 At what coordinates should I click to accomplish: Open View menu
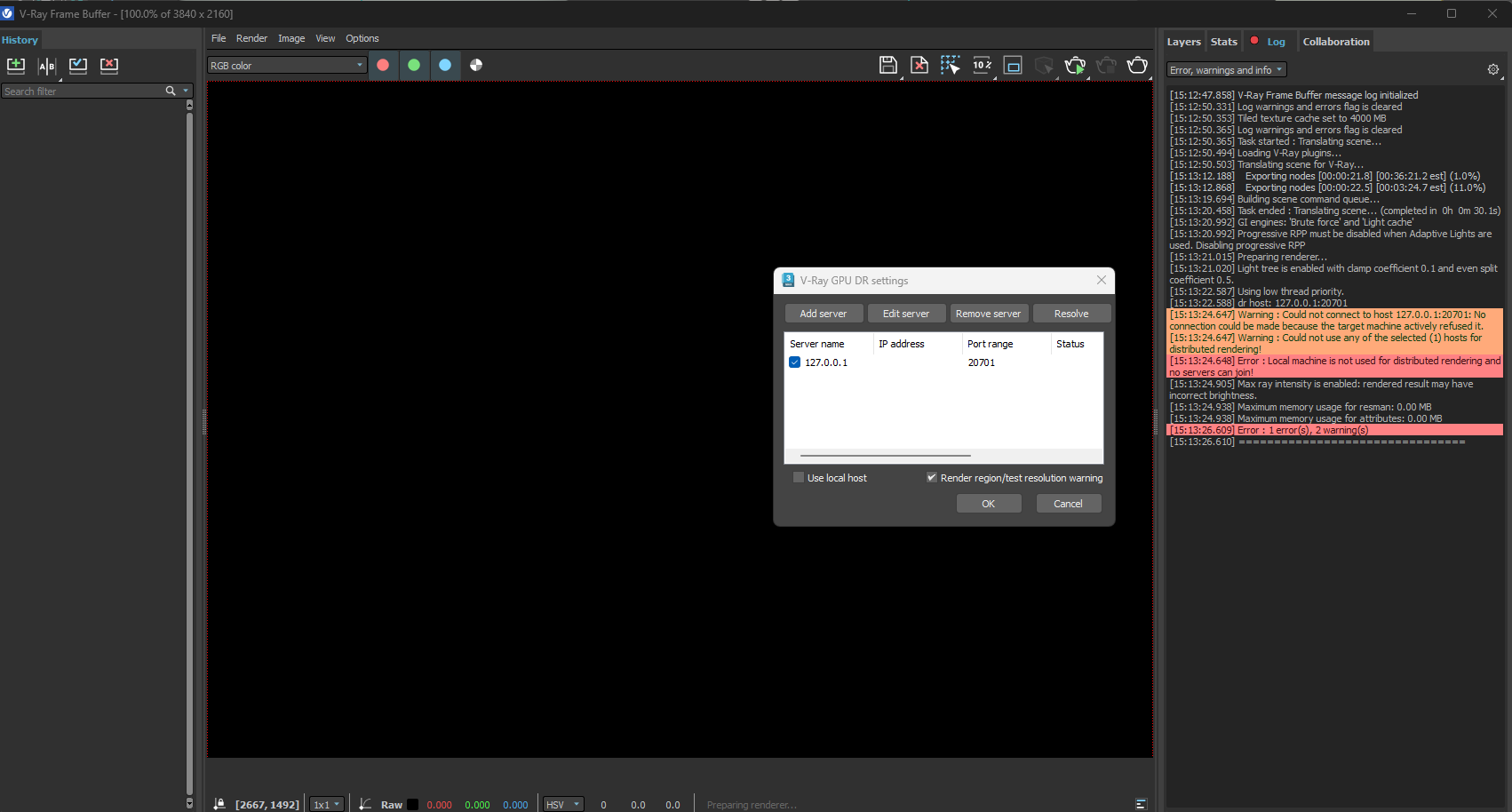point(325,38)
